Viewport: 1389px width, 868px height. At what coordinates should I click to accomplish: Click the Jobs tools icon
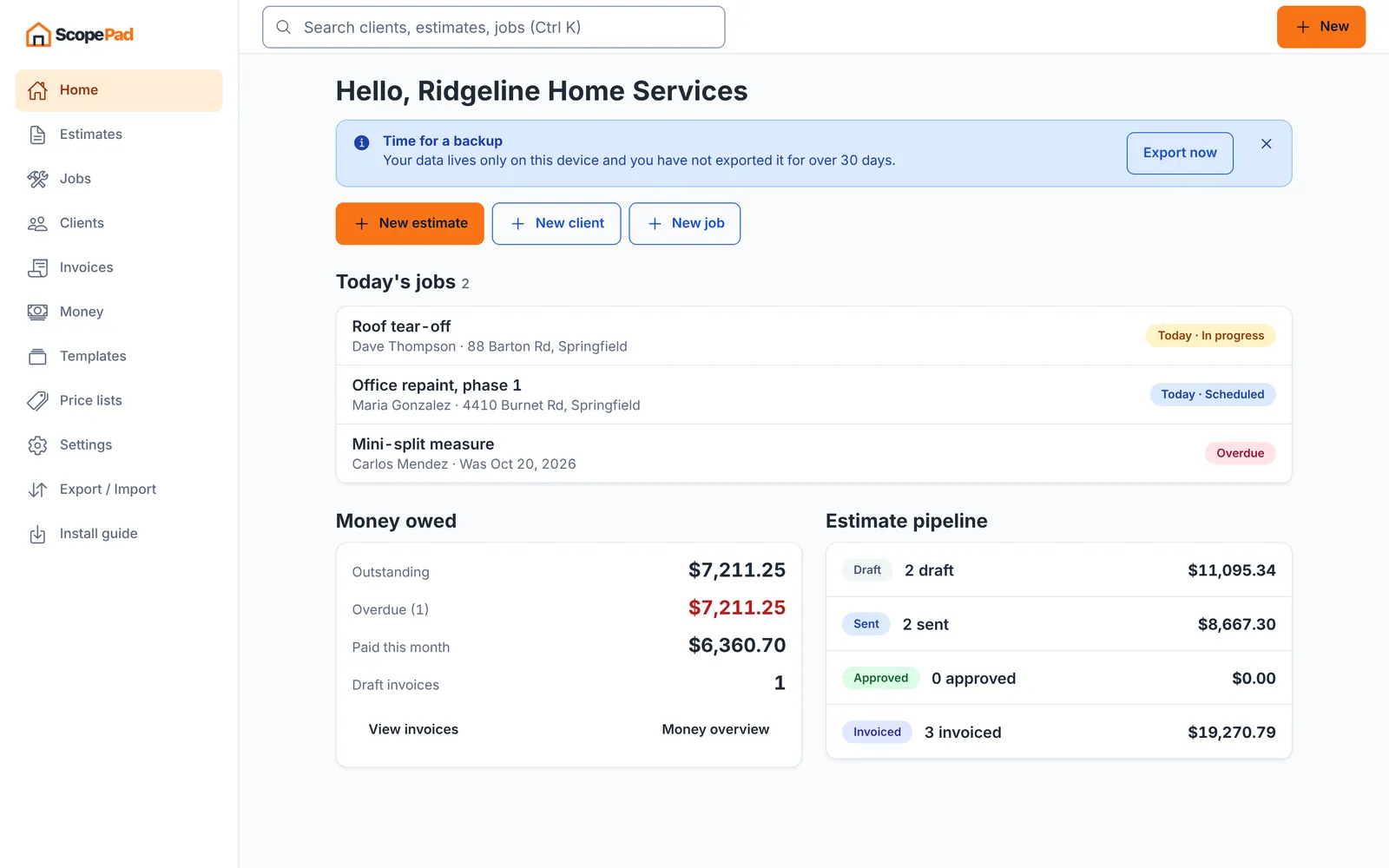click(x=37, y=179)
